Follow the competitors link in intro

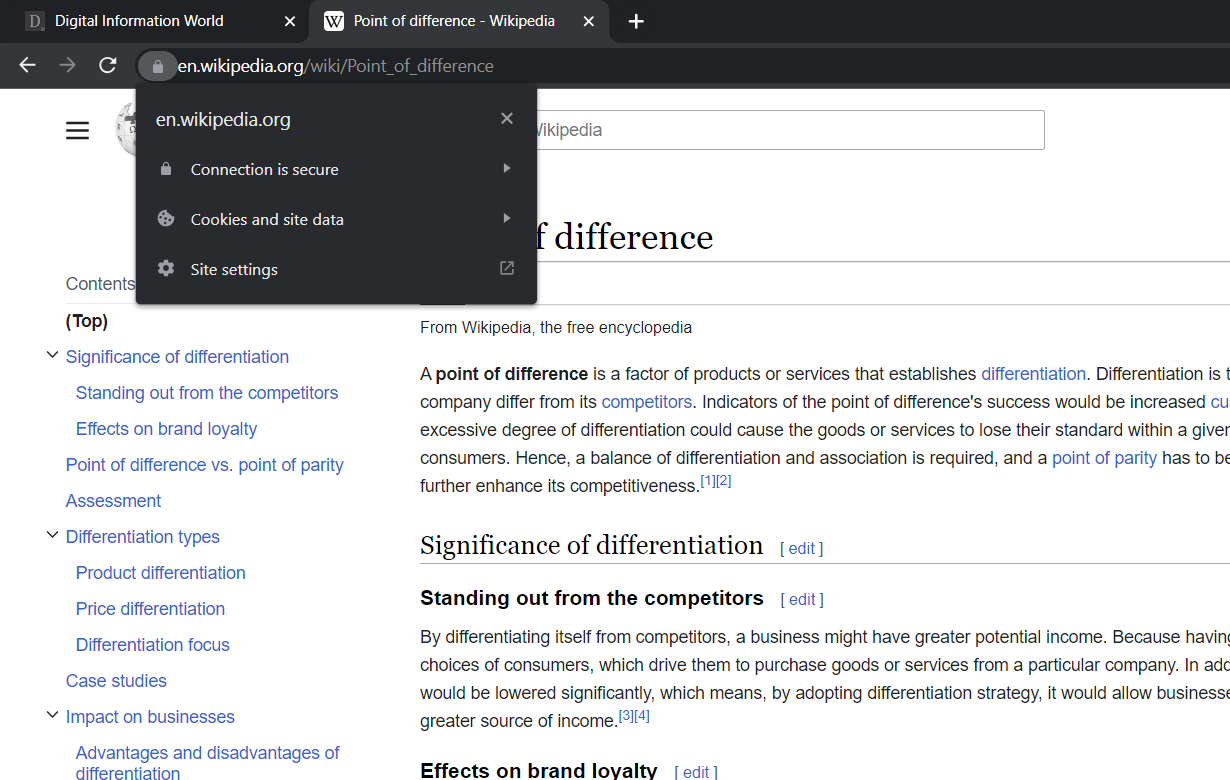pyautogui.click(x=646, y=402)
